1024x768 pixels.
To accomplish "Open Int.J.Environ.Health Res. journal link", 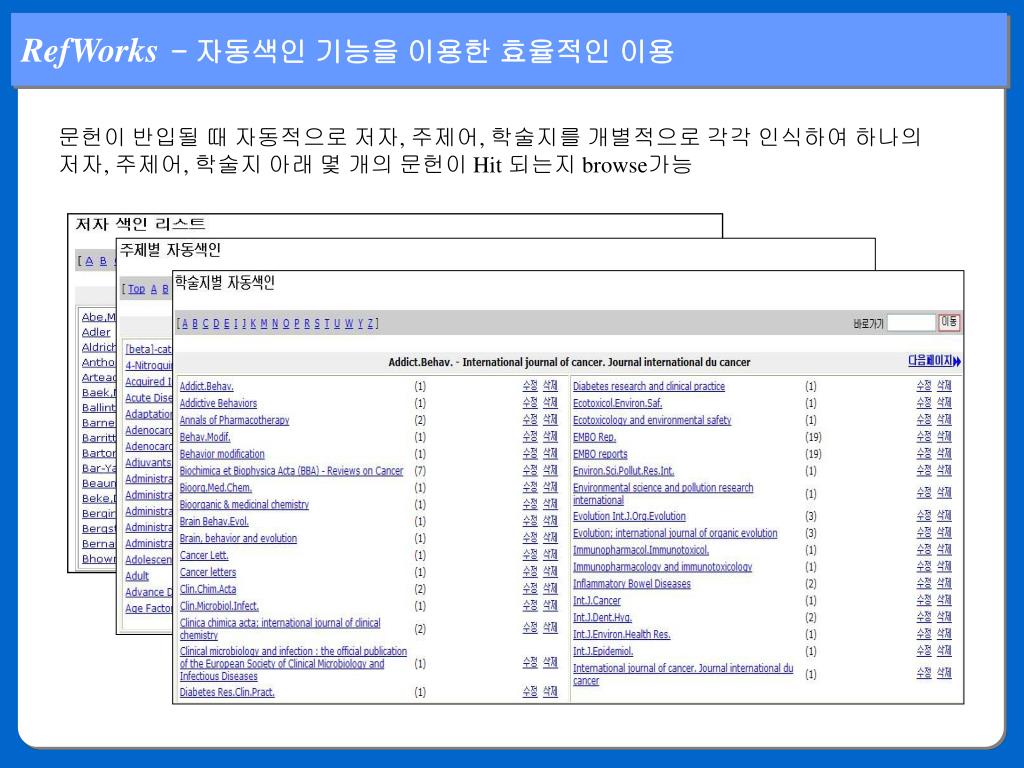I will (x=622, y=635).
